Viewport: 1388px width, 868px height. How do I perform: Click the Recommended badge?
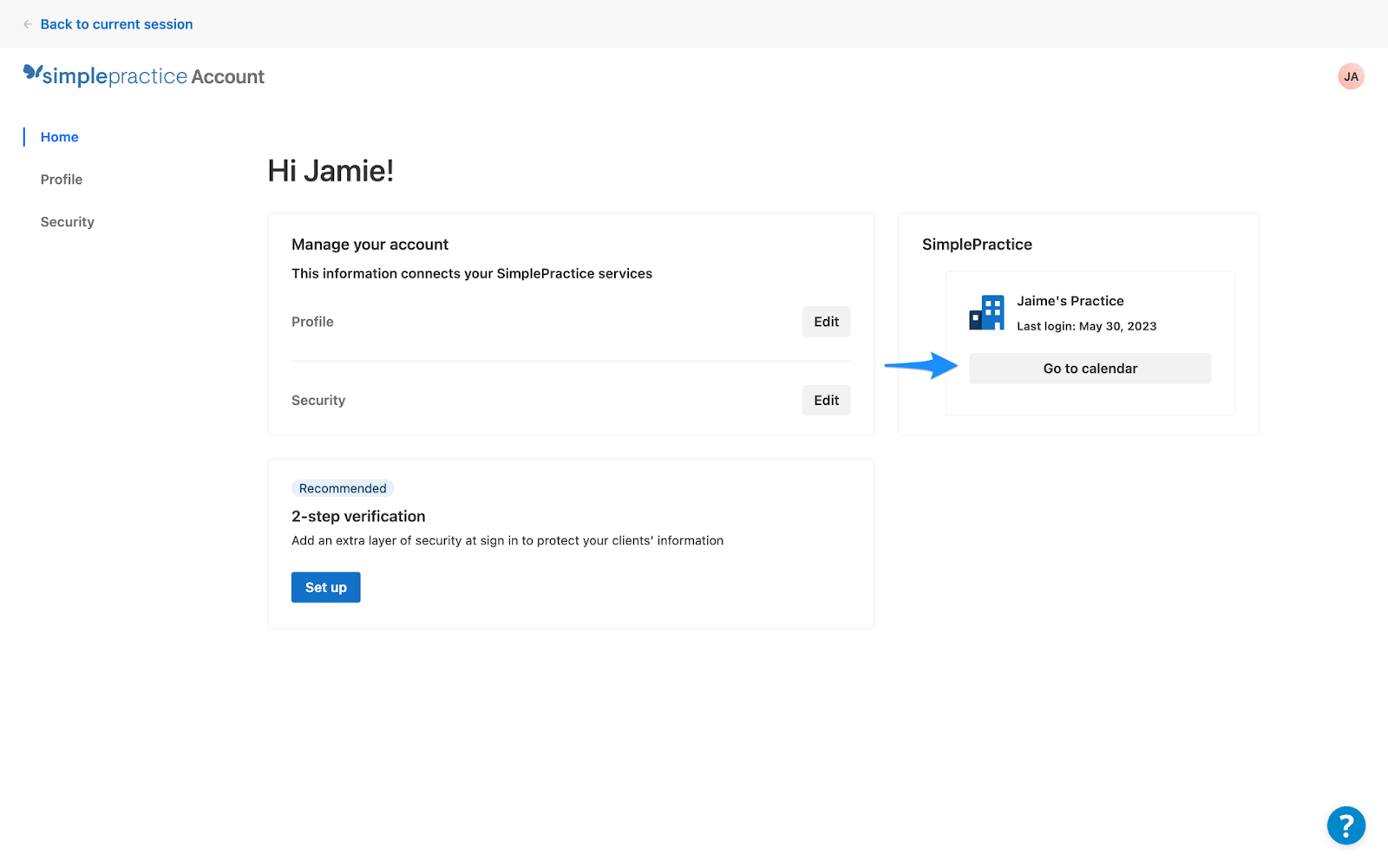pos(343,488)
